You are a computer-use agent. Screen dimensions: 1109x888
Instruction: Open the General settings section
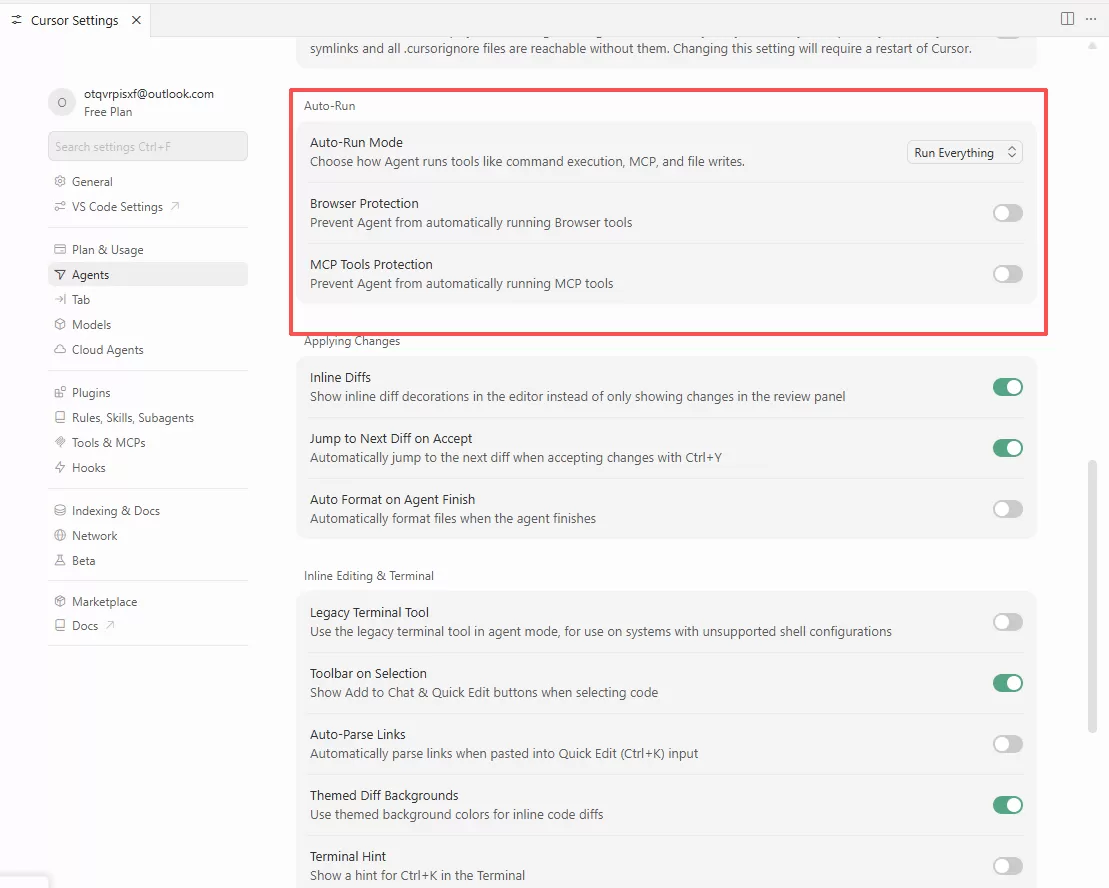pyautogui.click(x=148, y=182)
